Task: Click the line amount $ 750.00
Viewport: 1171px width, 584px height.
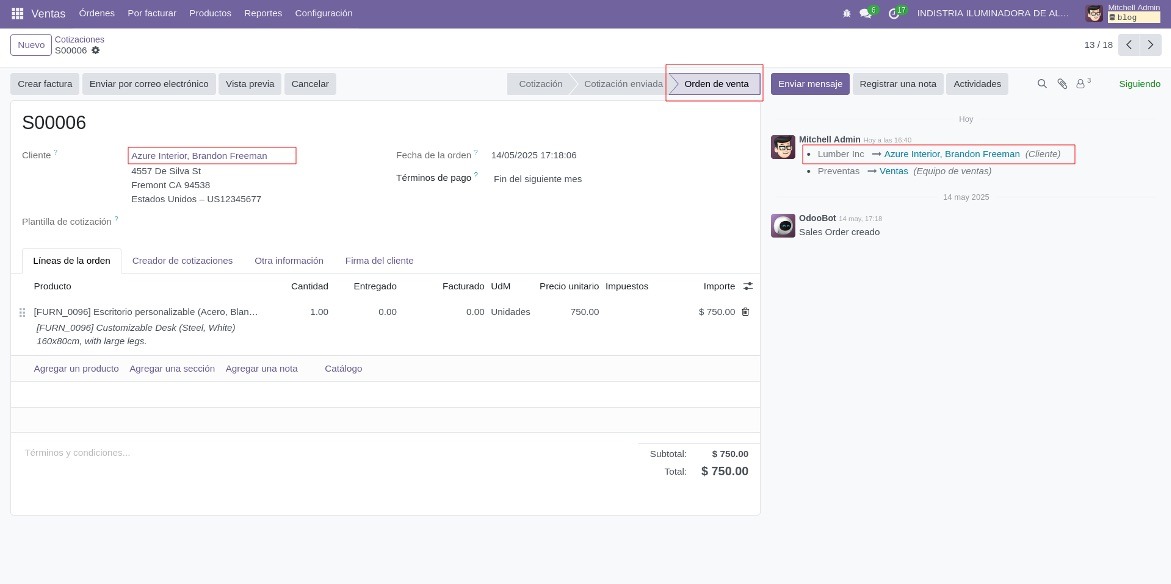Action: click(717, 311)
